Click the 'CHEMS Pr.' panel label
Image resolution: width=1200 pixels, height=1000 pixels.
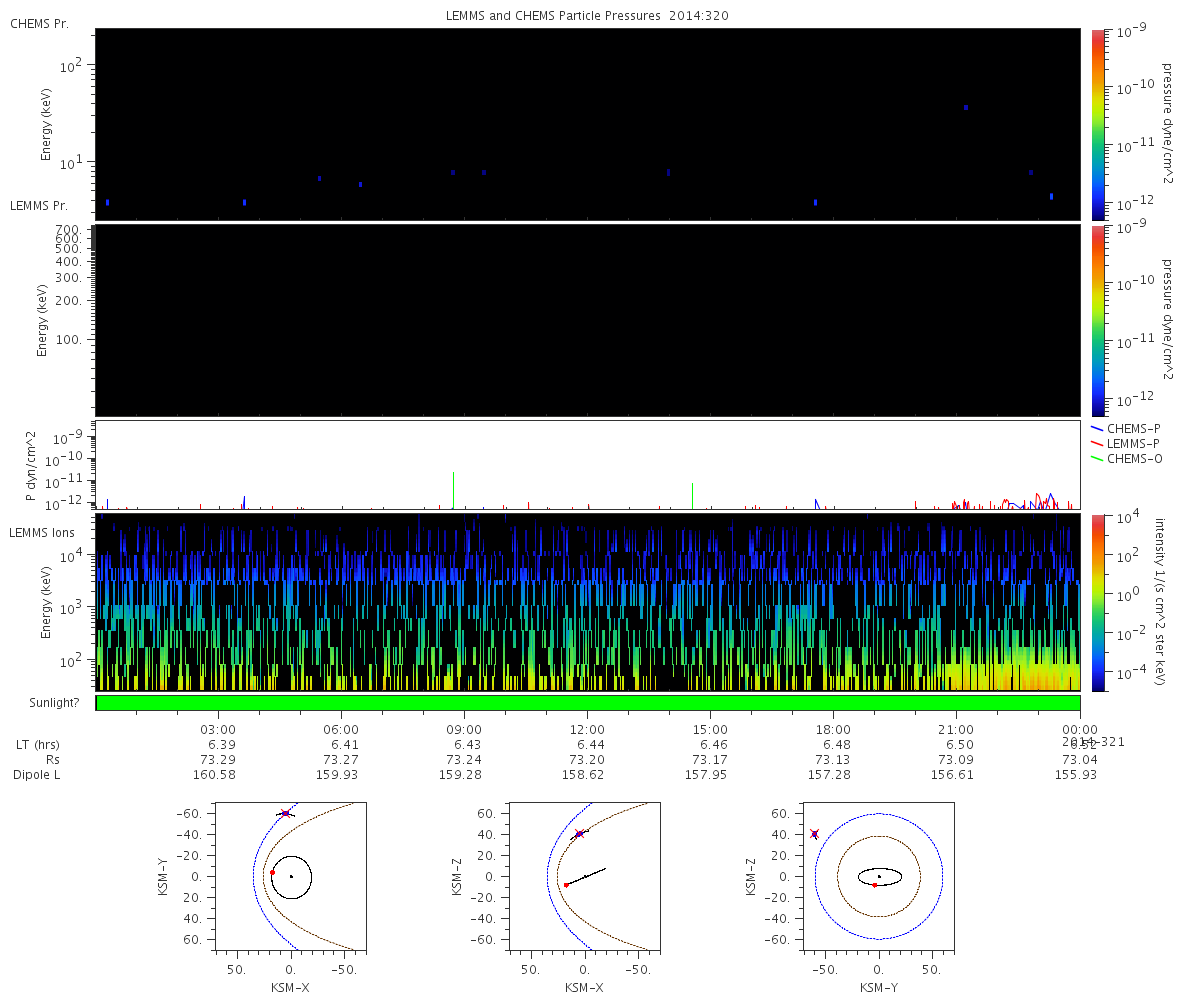39,23
